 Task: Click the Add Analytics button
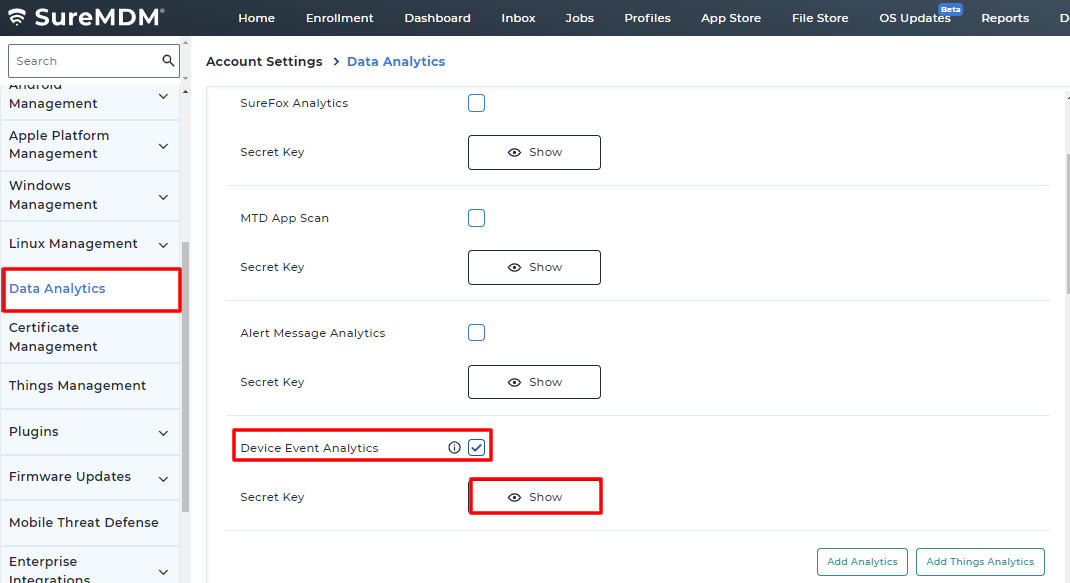pyautogui.click(x=862, y=562)
